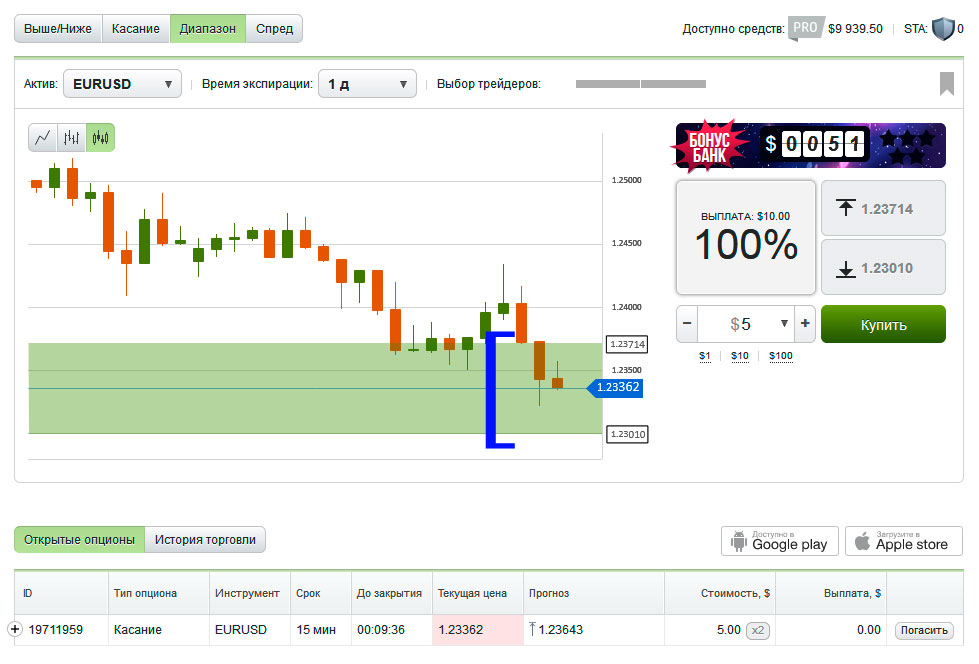Click the forecast value 1.23643

click(560, 630)
